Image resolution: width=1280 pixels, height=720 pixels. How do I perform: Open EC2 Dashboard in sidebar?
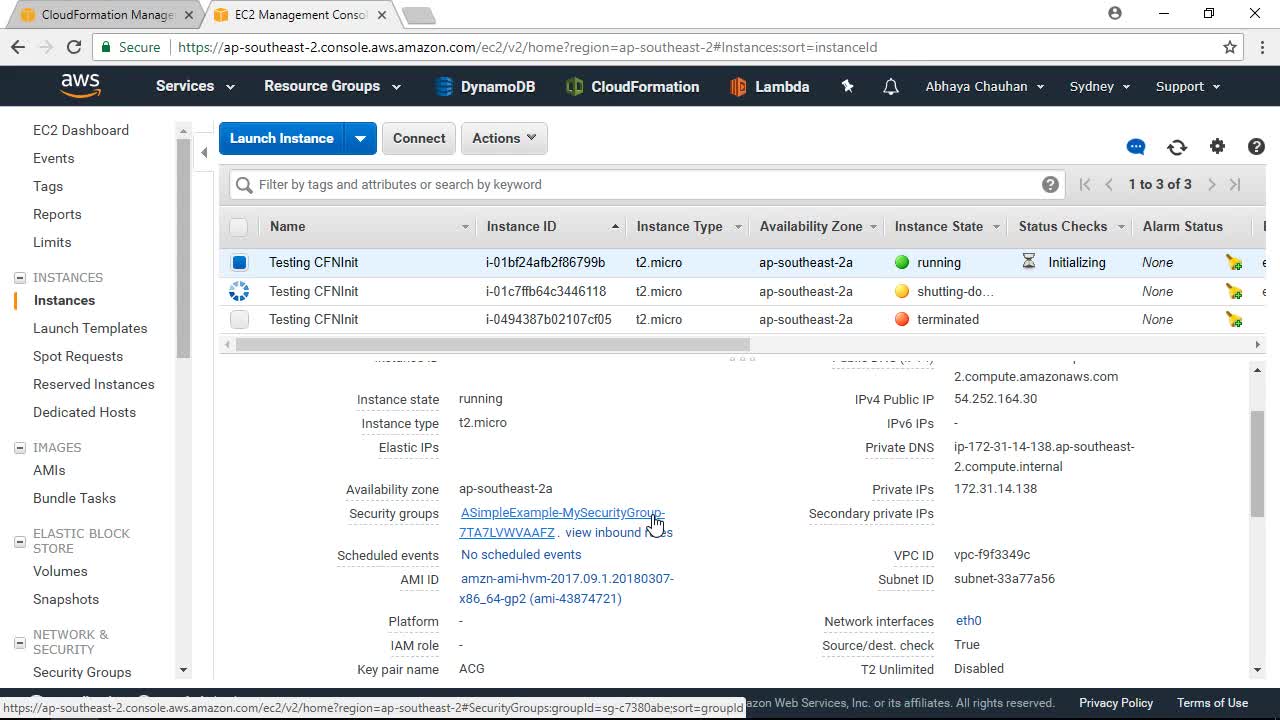(81, 130)
